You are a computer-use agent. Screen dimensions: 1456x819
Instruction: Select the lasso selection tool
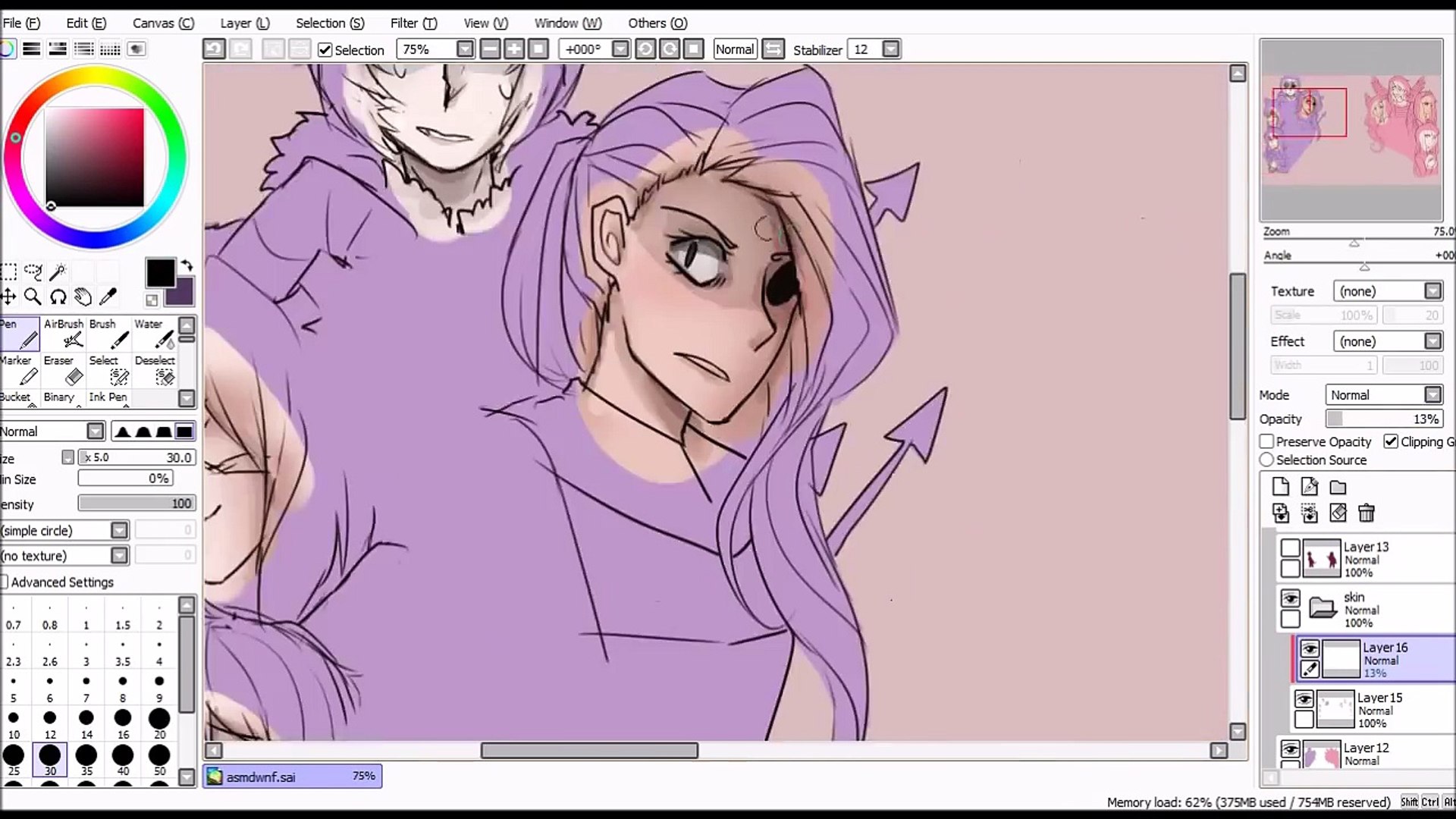(x=33, y=271)
